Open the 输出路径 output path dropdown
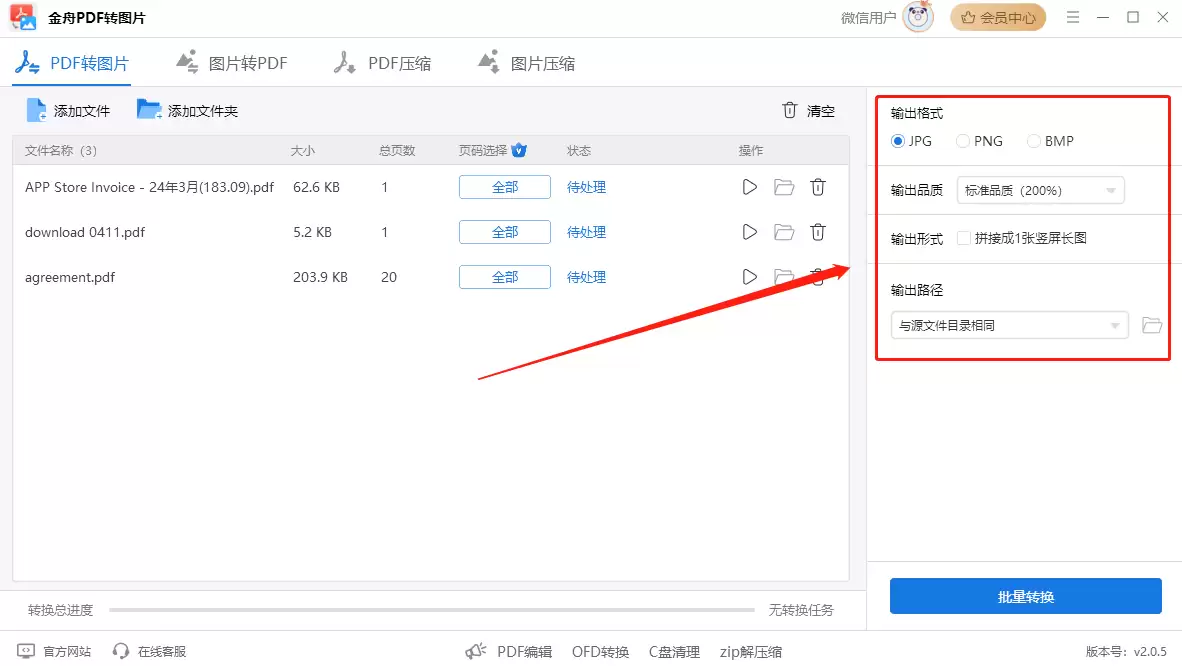This screenshot has width=1182, height=666. pos(1008,324)
